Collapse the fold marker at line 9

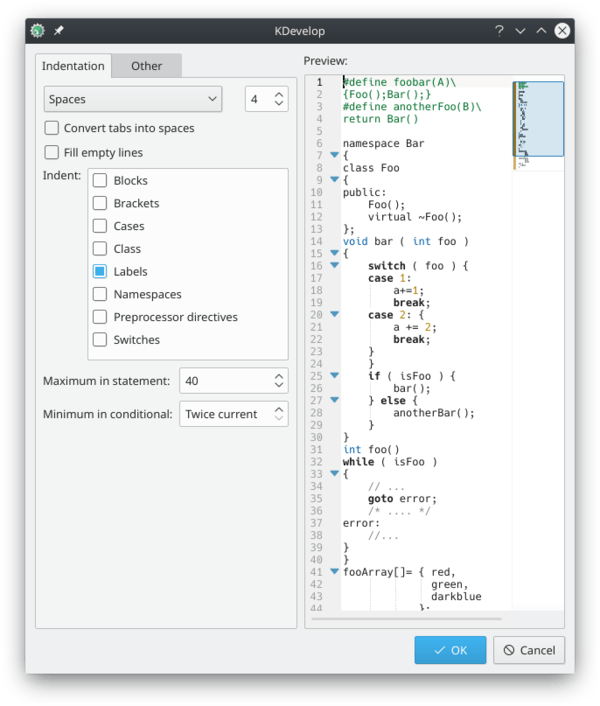click(334, 179)
